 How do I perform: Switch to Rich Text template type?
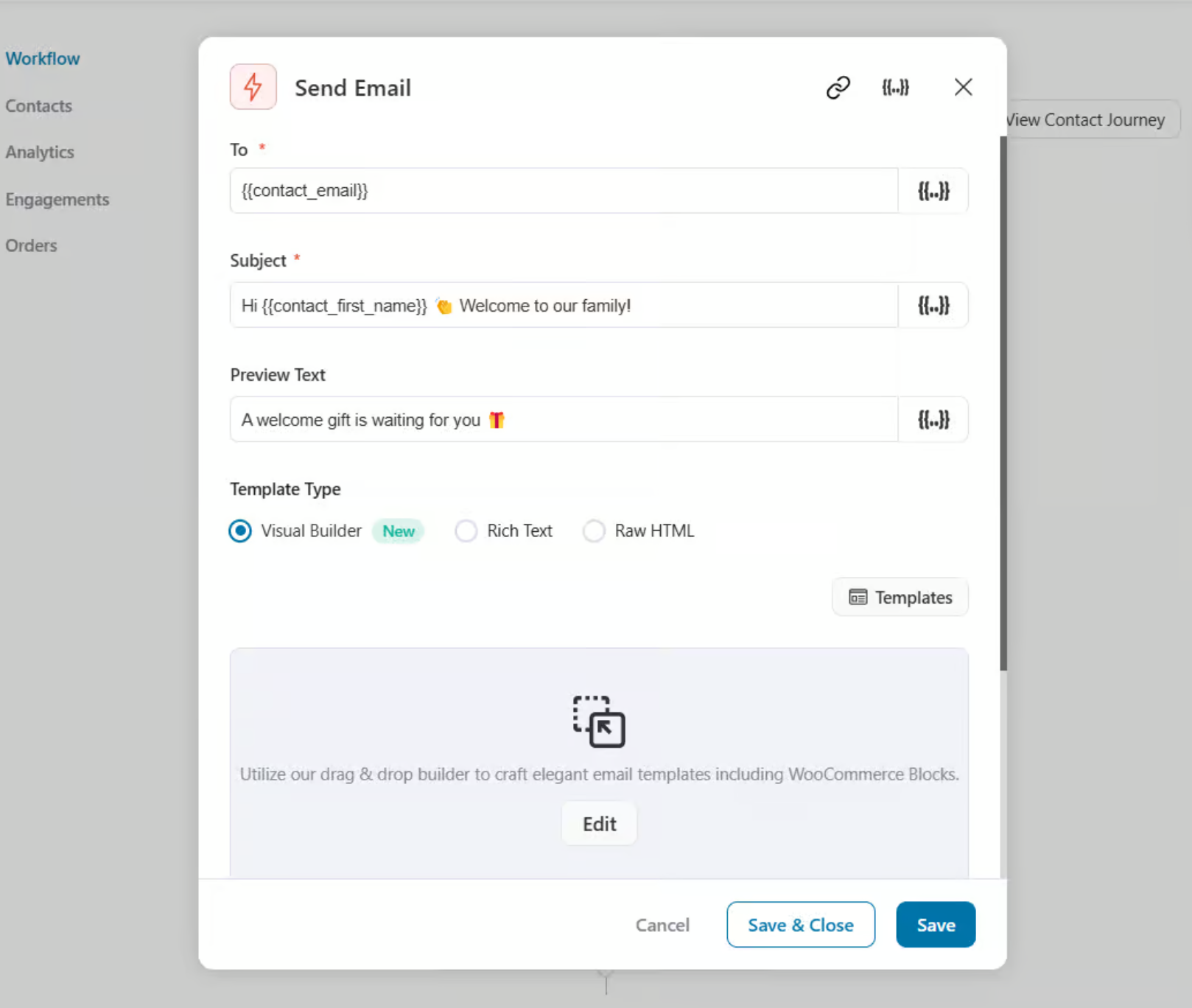coord(466,531)
